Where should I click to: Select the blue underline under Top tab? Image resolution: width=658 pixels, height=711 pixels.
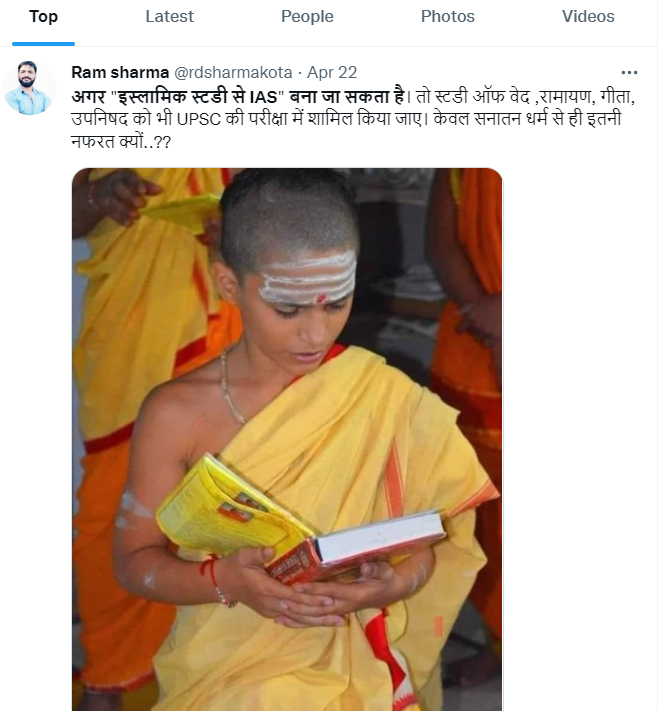pyautogui.click(x=44, y=44)
